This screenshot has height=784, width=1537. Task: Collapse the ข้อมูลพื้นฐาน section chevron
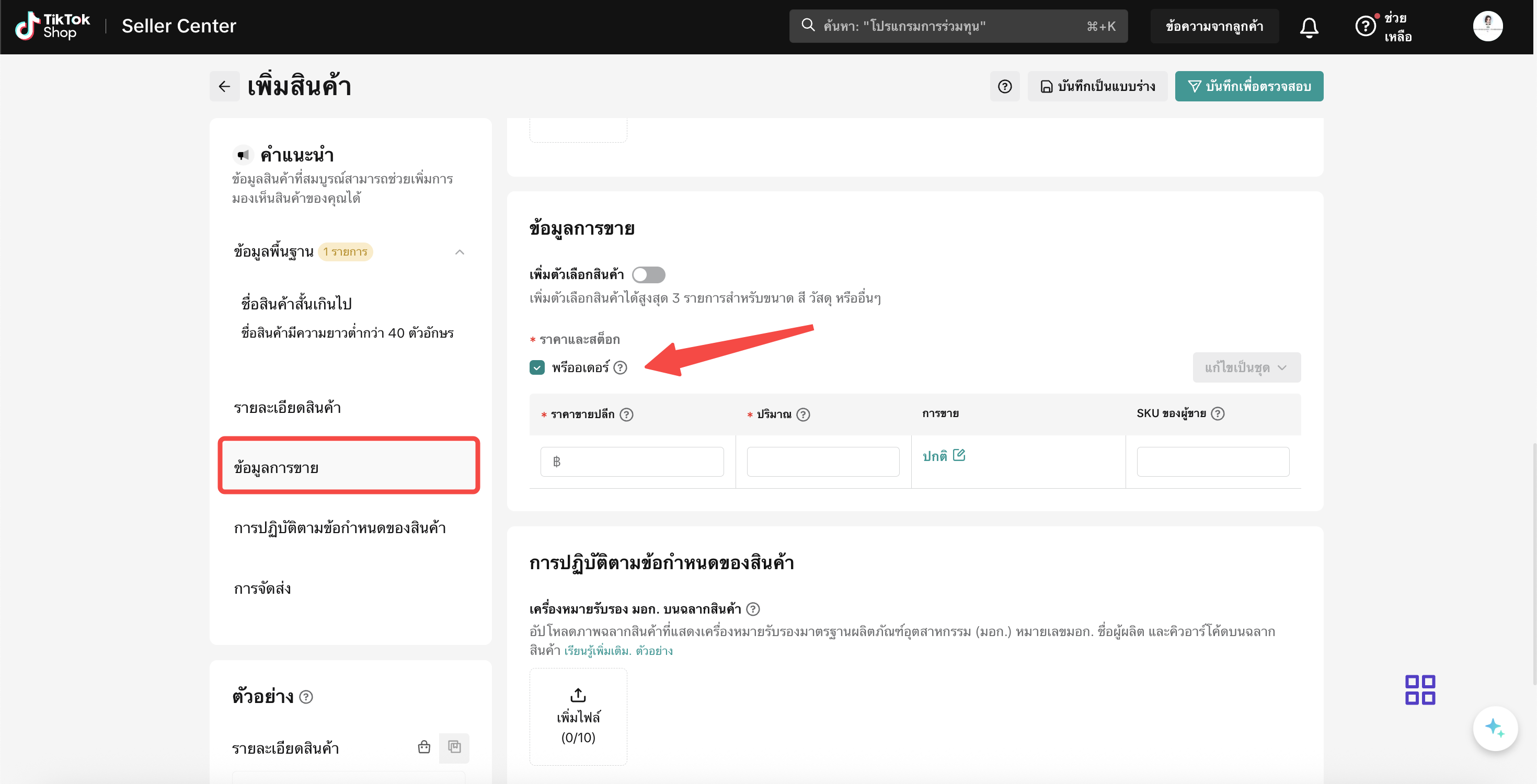click(460, 252)
